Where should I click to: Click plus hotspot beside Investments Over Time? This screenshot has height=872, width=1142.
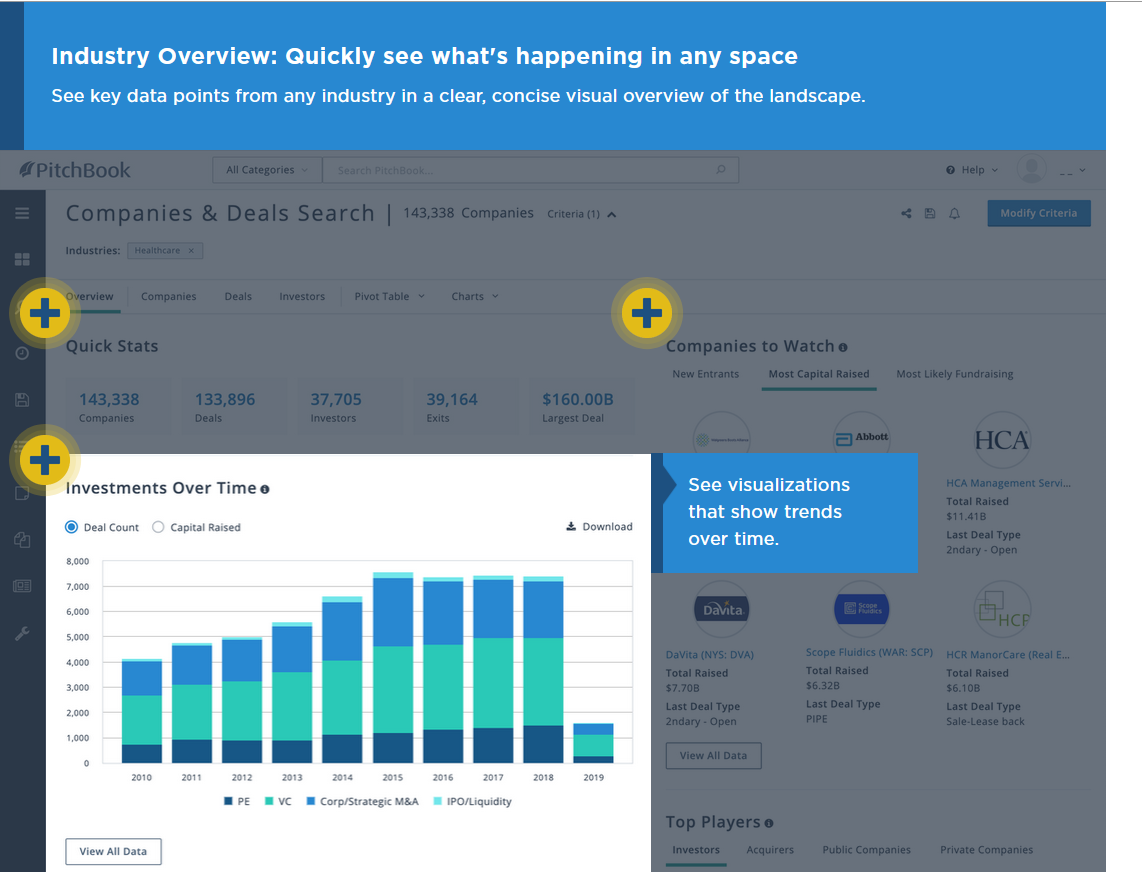[x=45, y=460]
